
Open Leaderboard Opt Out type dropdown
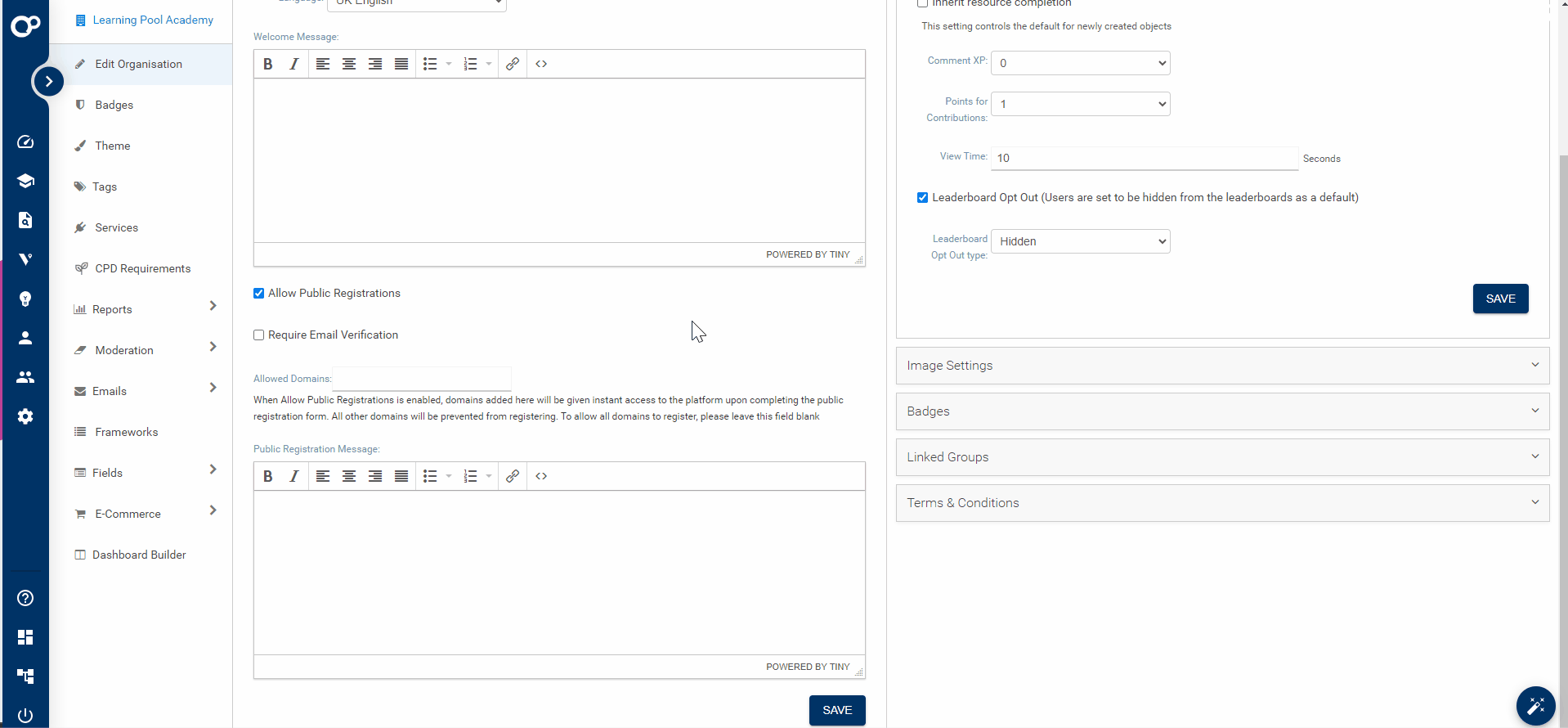(x=1080, y=241)
